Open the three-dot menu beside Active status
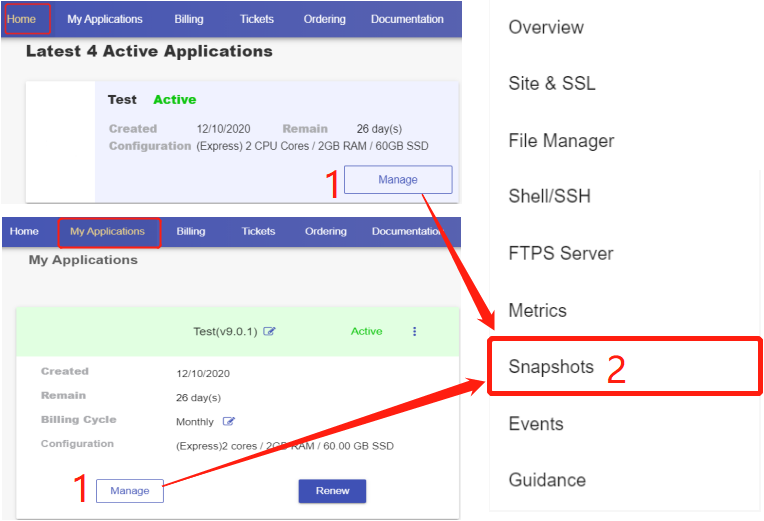This screenshot has height=521, width=764. pyautogui.click(x=415, y=332)
